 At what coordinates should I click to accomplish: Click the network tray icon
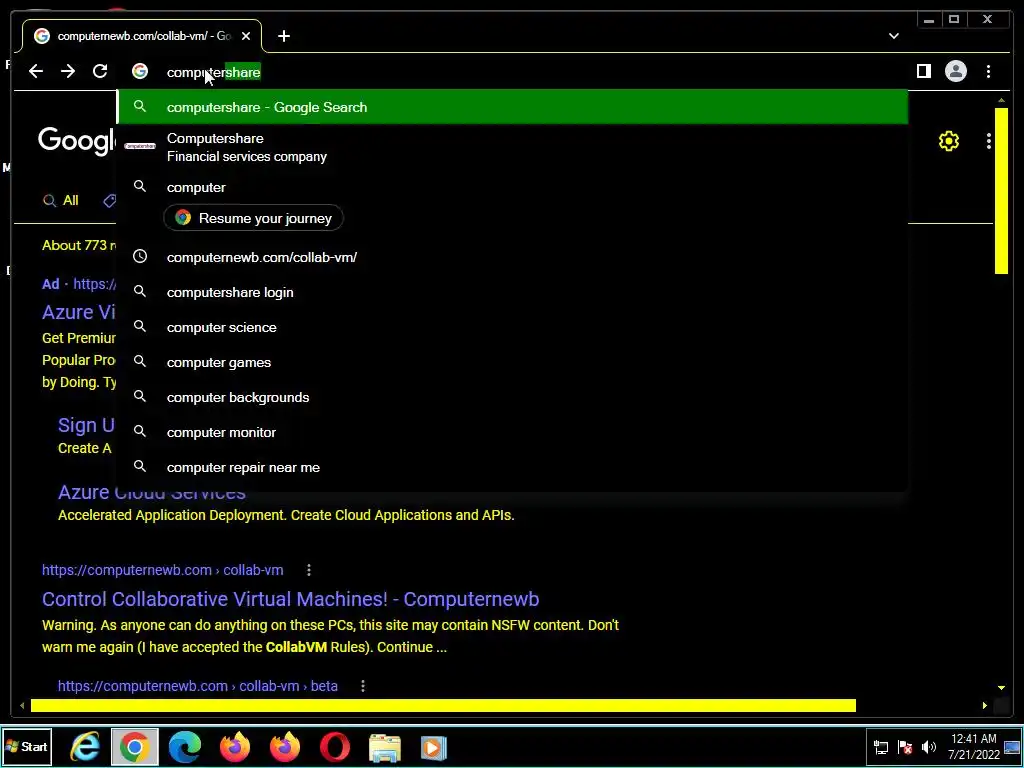click(x=881, y=747)
